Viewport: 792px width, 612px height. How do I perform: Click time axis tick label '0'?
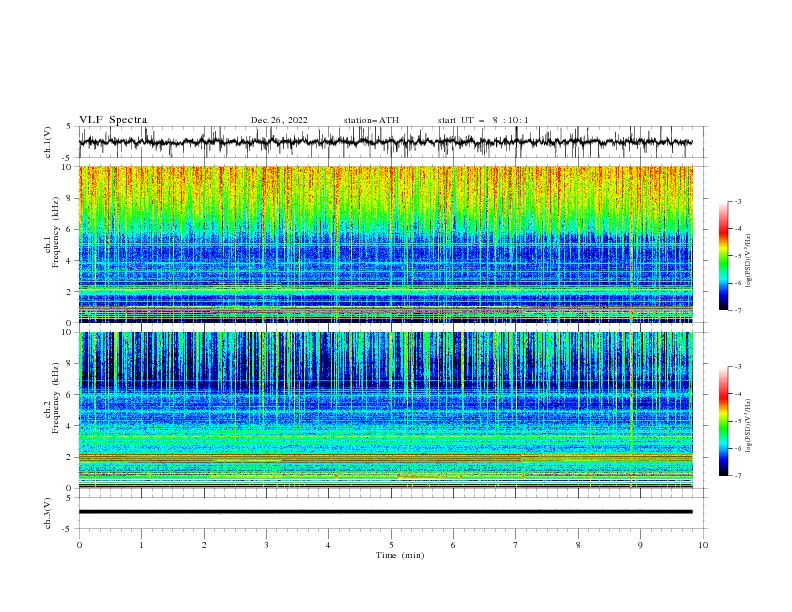[x=79, y=545]
